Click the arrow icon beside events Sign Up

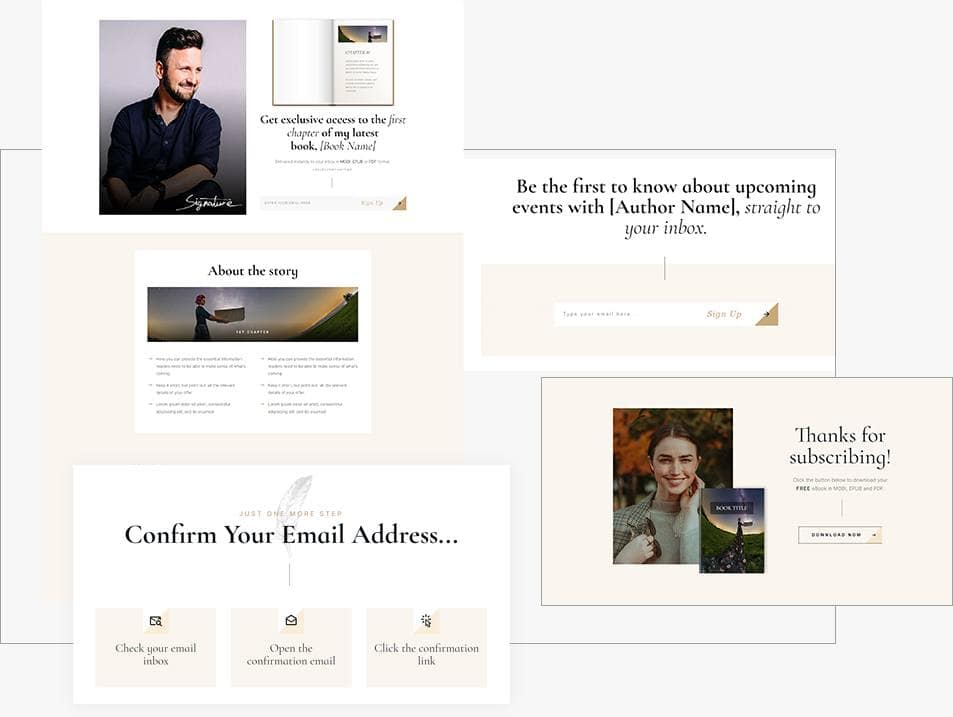click(x=766, y=314)
